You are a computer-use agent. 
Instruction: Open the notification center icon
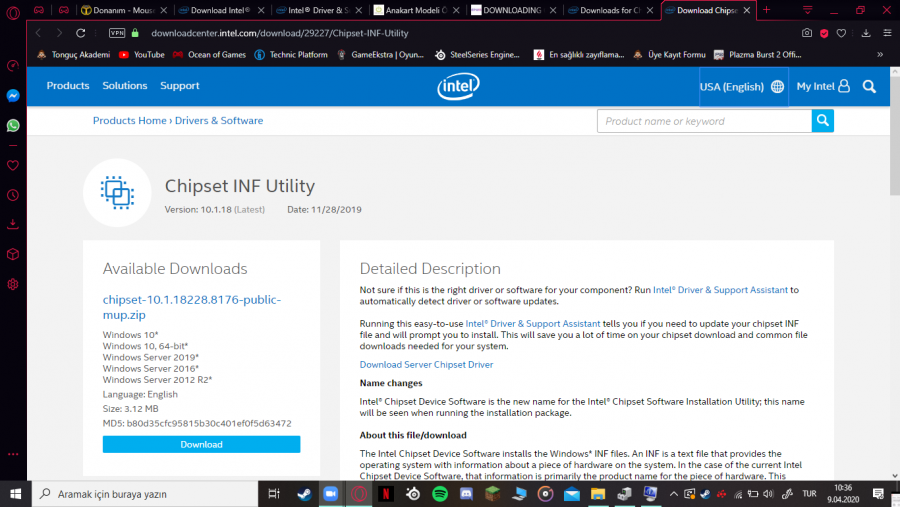click(878, 494)
